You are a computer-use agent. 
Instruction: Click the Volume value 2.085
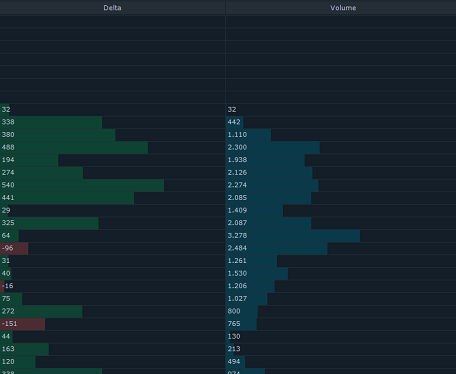(237, 197)
